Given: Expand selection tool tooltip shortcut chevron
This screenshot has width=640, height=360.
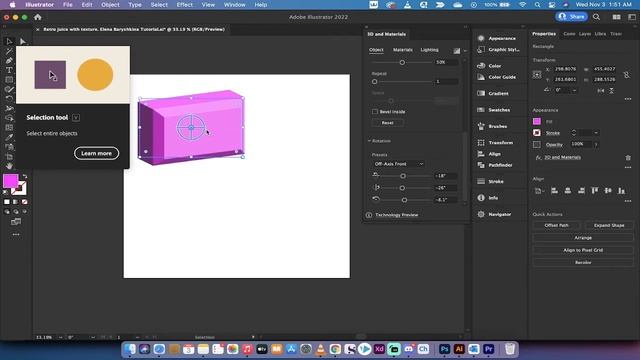Looking at the screenshot, I should point(76,118).
